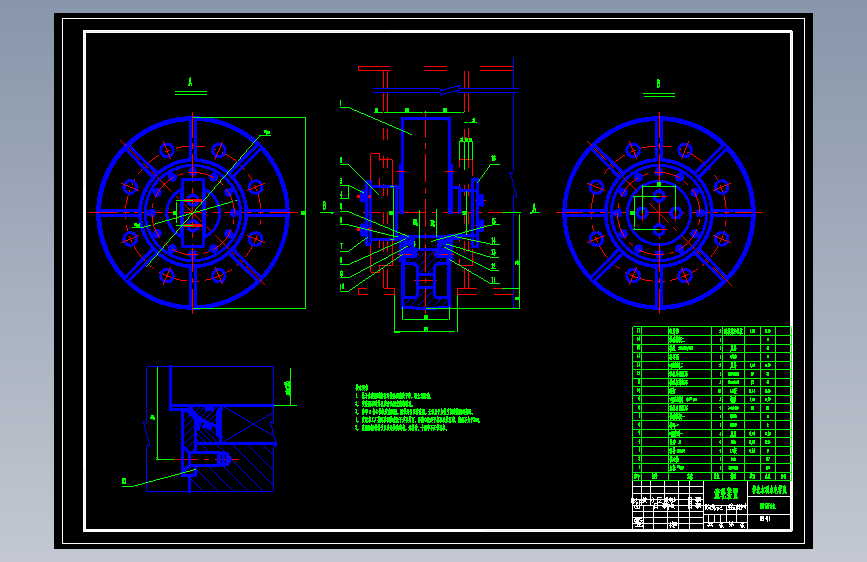The image size is (867, 562).
Task: Click the green drawing name in the title block
Action: click(726, 493)
